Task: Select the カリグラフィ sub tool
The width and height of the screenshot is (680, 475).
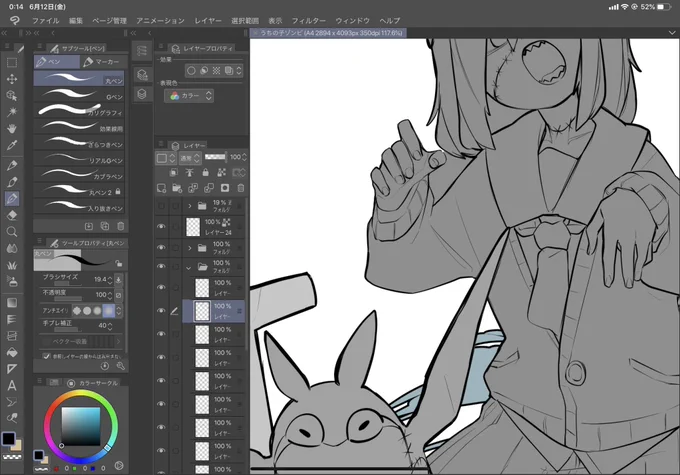Action: coord(79,110)
